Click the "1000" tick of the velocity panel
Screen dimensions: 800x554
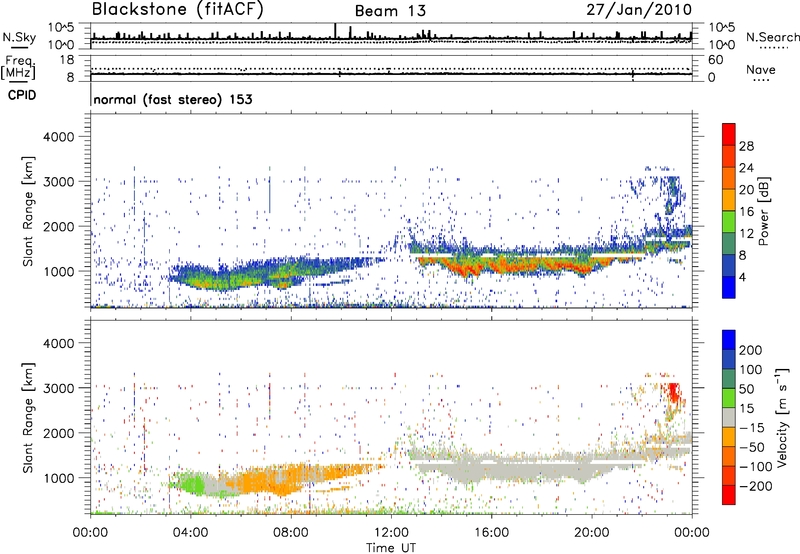58,478
